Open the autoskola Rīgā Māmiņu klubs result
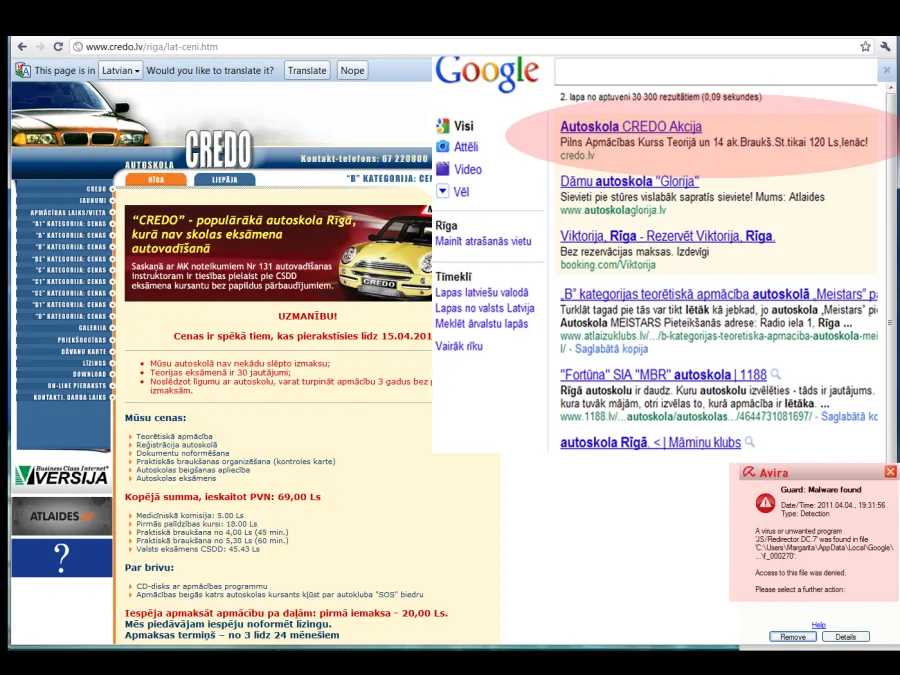 click(650, 443)
